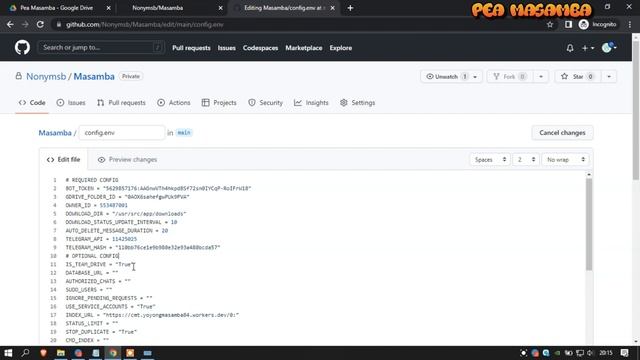
Task: Click the editor vertical scrollbar
Action: tap(589, 224)
